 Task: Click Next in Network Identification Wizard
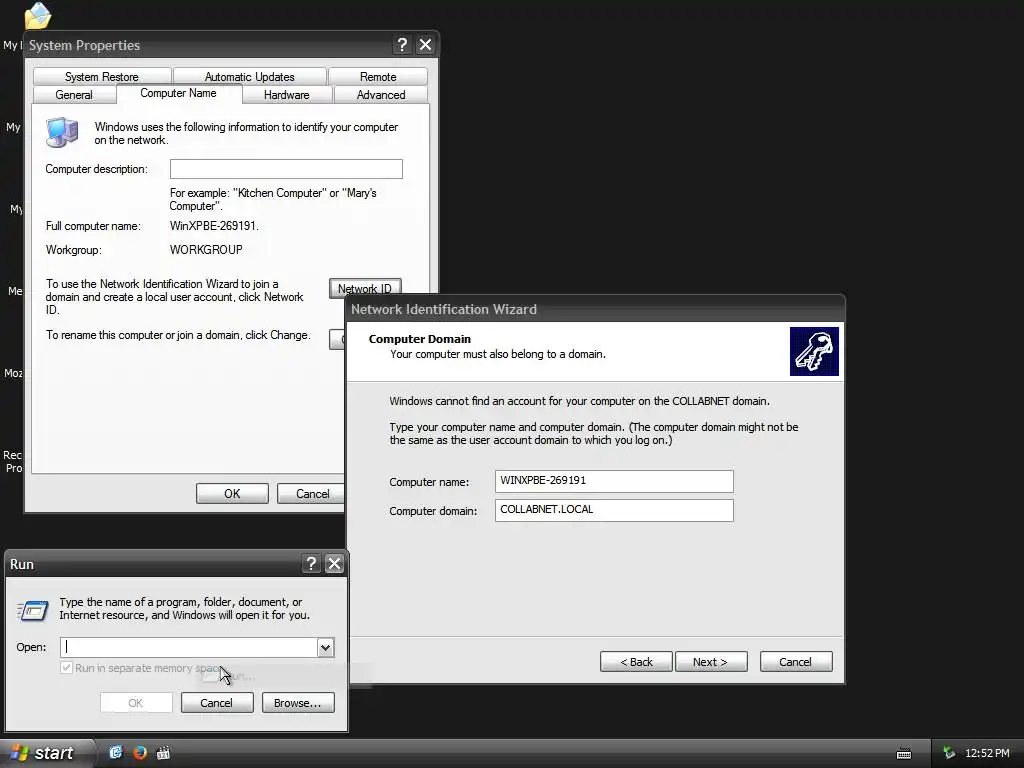(x=711, y=662)
